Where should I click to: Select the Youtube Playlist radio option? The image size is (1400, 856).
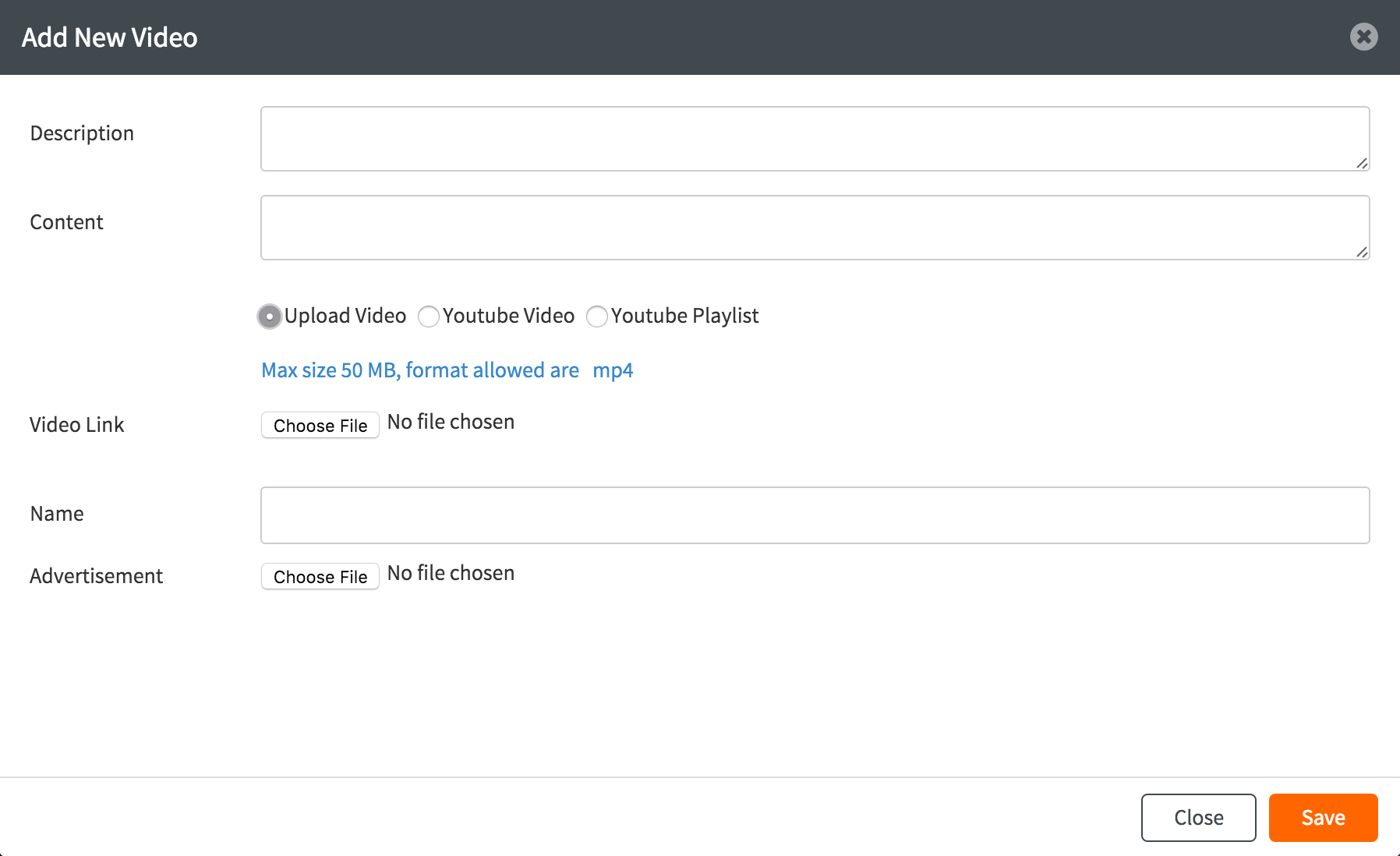pos(596,317)
